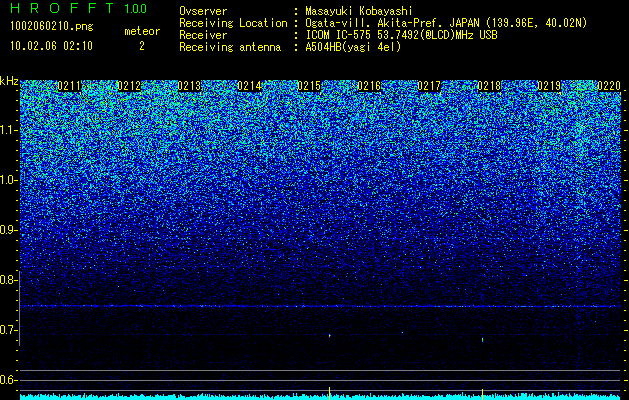Image resolution: width=629 pixels, height=400 pixels.
Task: Click the observer name Masayuki Kobayashi
Action: pos(359,11)
